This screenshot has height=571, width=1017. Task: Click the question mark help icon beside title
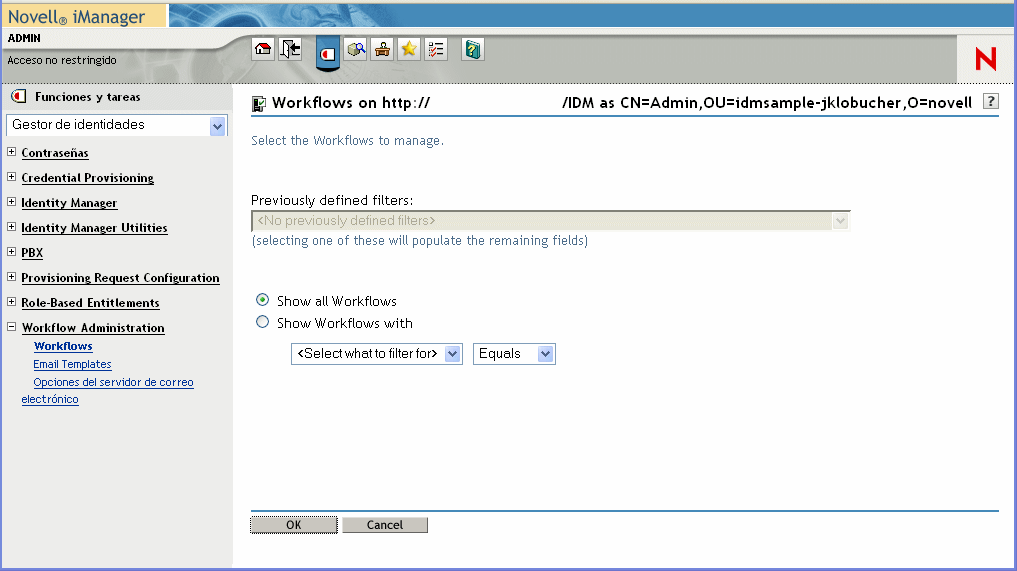click(990, 101)
